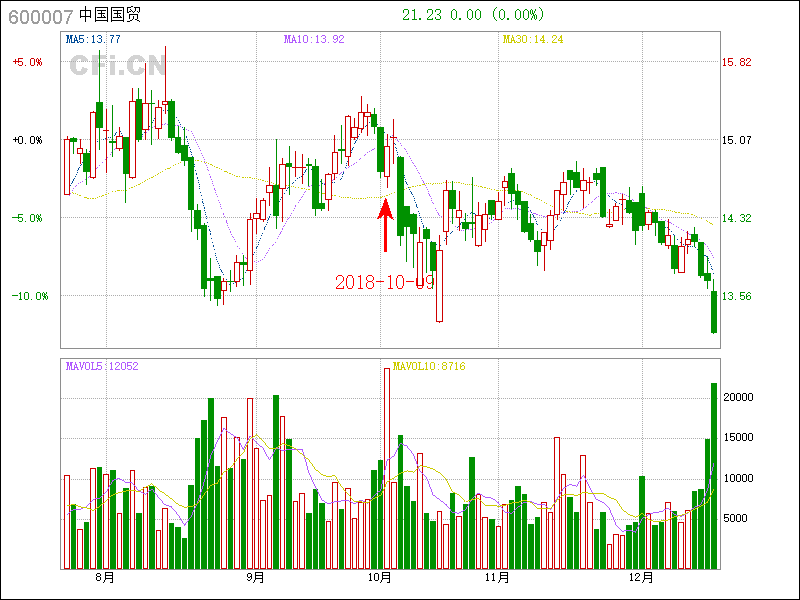Click the tallest green volume bar at far right
Image resolution: width=800 pixels, height=600 pixels.
(x=714, y=475)
